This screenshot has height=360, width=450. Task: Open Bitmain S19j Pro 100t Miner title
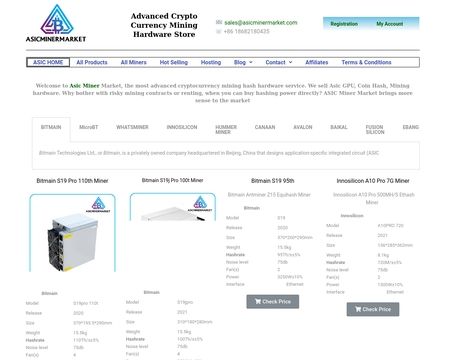pos(172,180)
